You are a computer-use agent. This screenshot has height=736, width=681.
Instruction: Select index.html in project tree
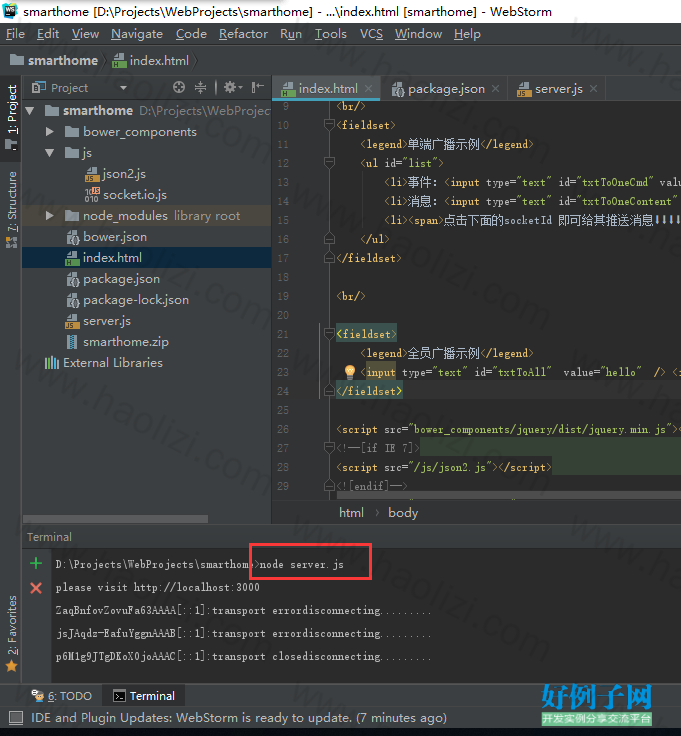coord(146,258)
